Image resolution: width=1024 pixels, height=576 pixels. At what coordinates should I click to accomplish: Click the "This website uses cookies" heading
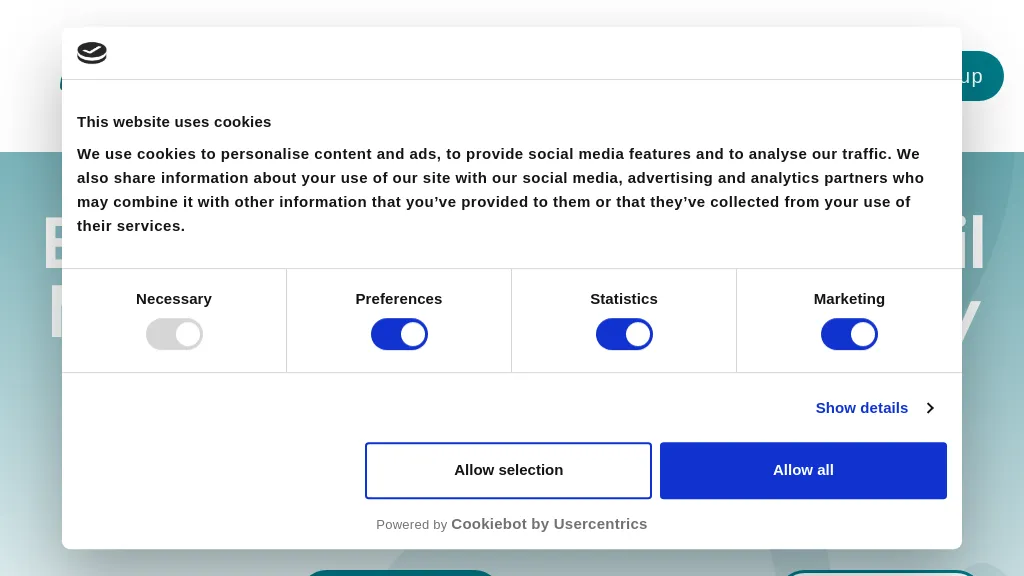[174, 122]
